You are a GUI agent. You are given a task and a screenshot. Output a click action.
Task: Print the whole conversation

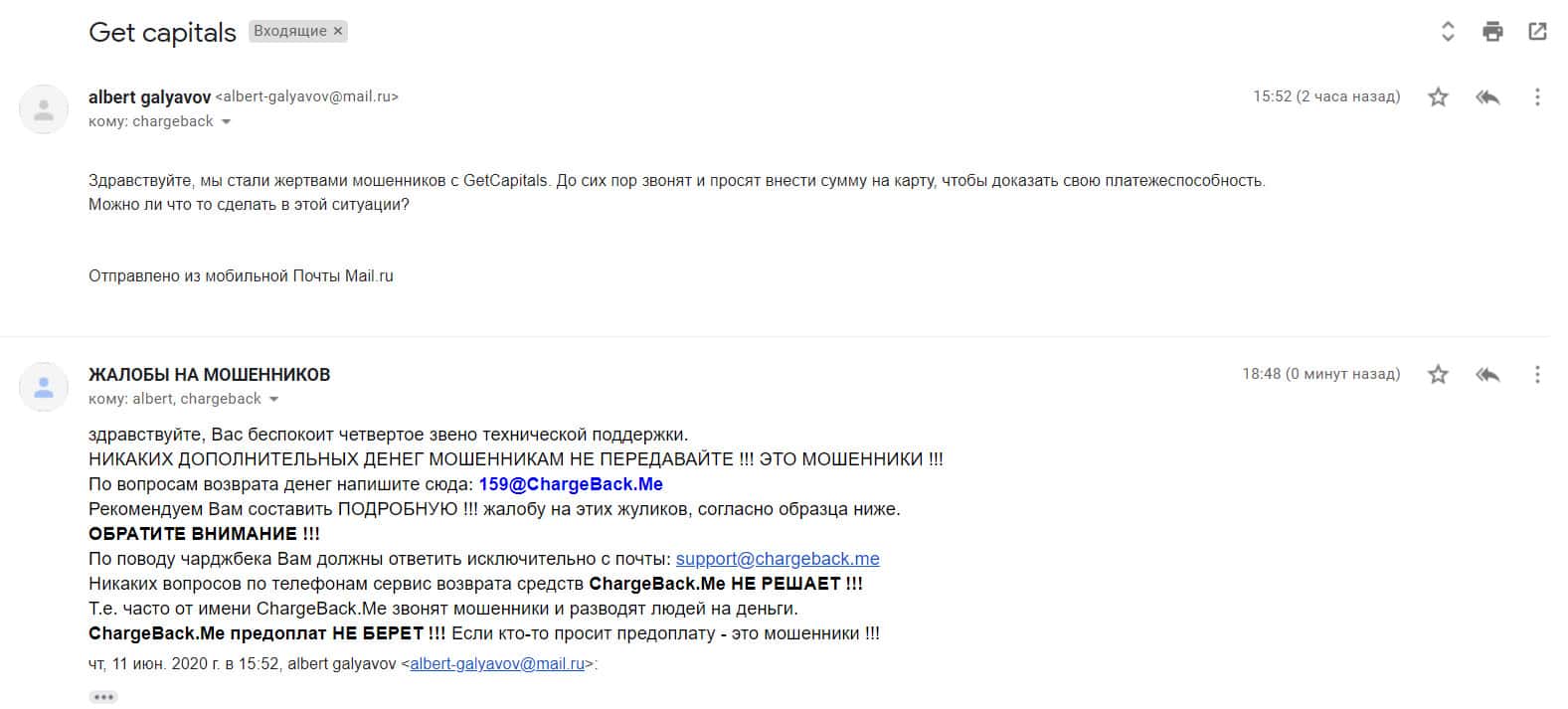(x=1492, y=32)
